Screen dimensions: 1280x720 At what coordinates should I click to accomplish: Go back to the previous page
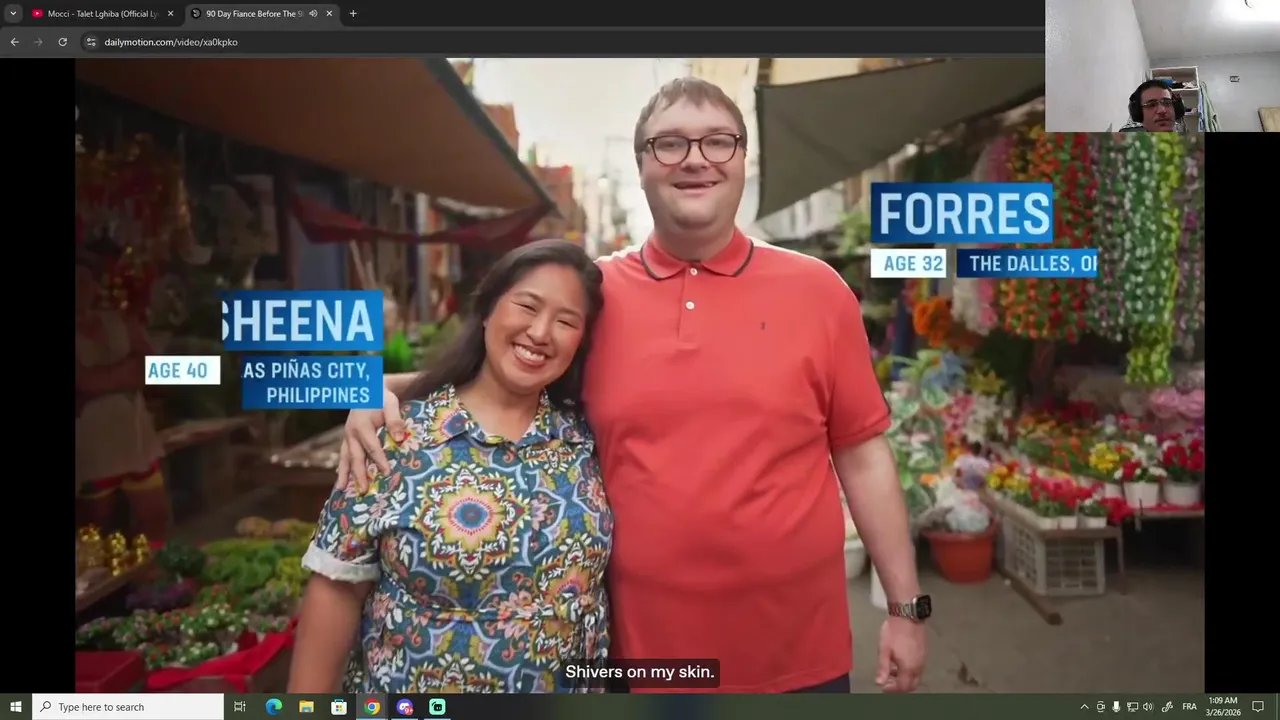[14, 42]
